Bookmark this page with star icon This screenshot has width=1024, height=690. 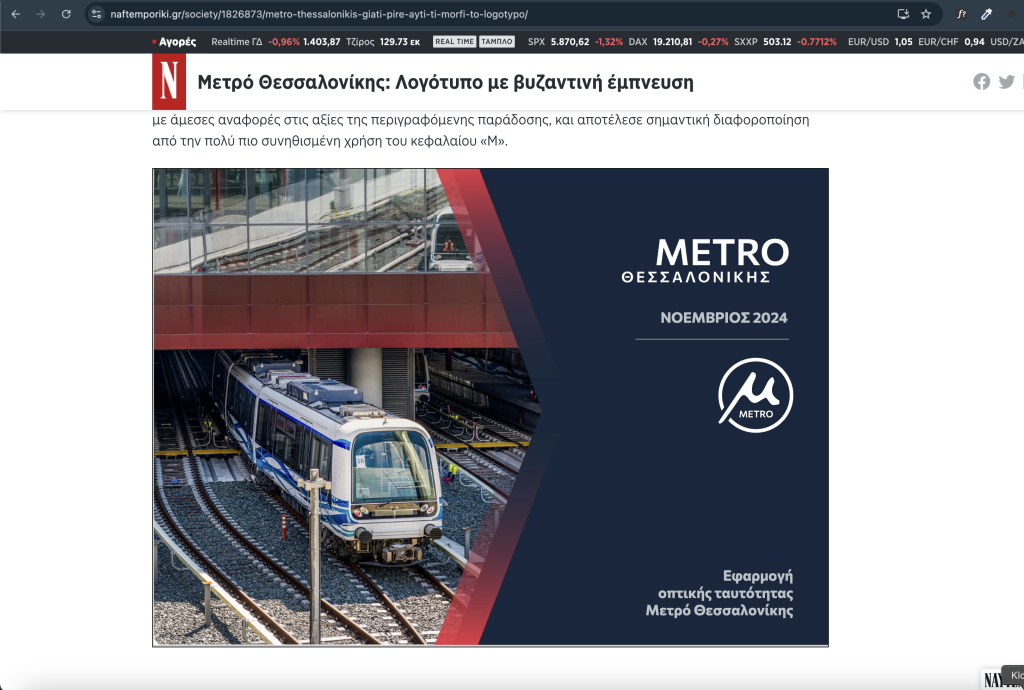coord(926,14)
